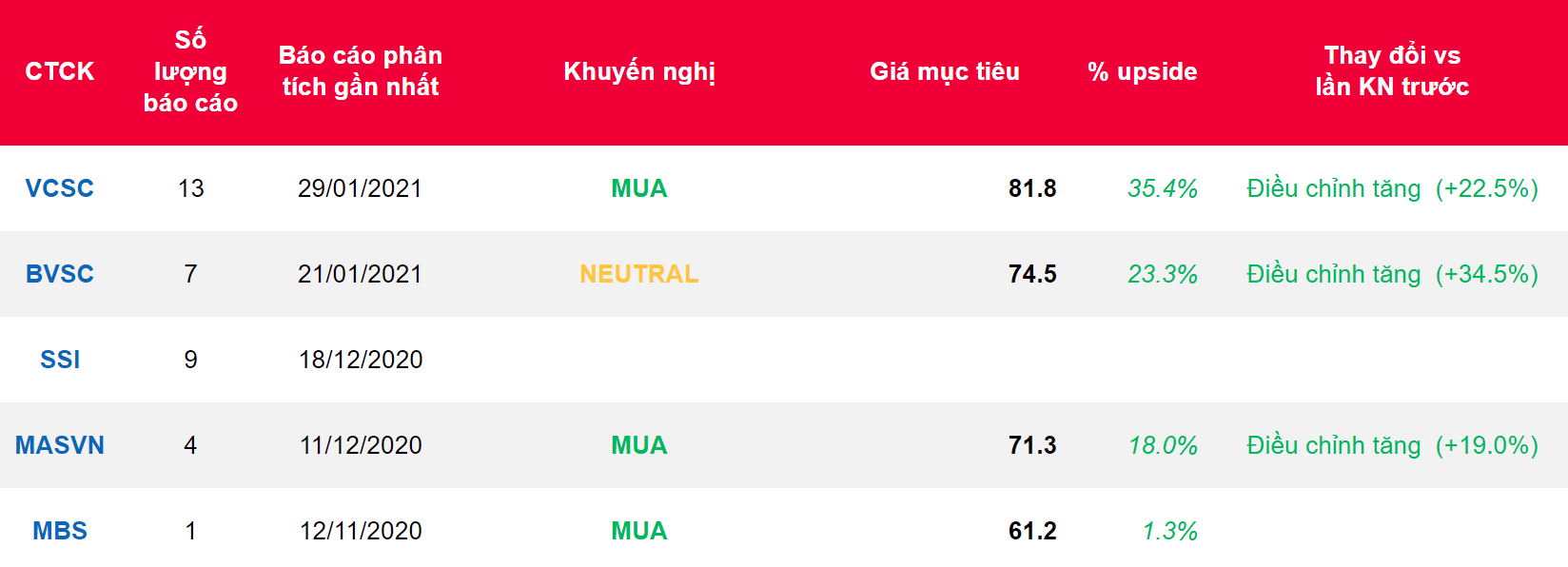Click the 35.4% upside value
The image size is (1568, 567).
1162,188
